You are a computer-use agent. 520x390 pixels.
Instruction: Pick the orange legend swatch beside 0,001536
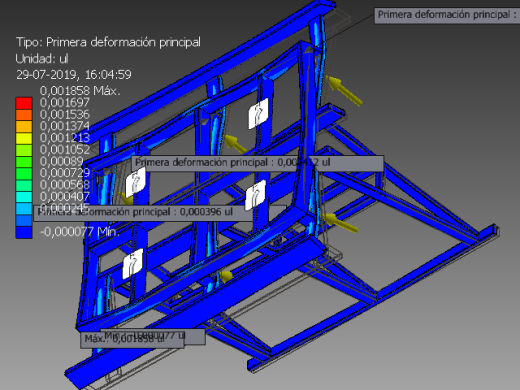pyautogui.click(x=24, y=115)
